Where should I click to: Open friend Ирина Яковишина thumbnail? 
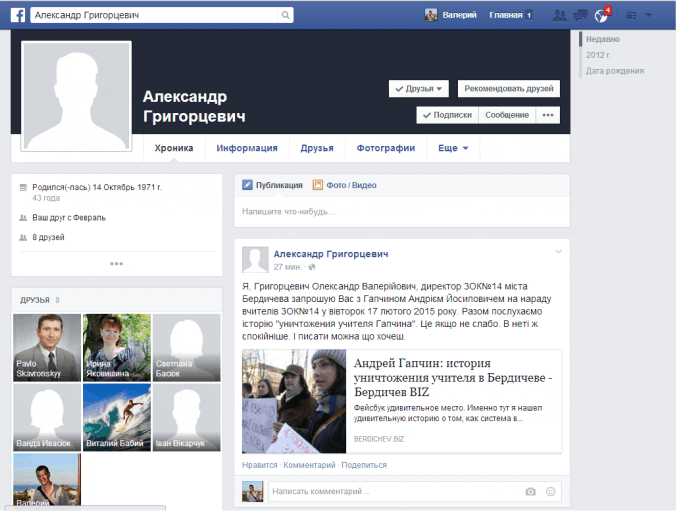tap(117, 348)
